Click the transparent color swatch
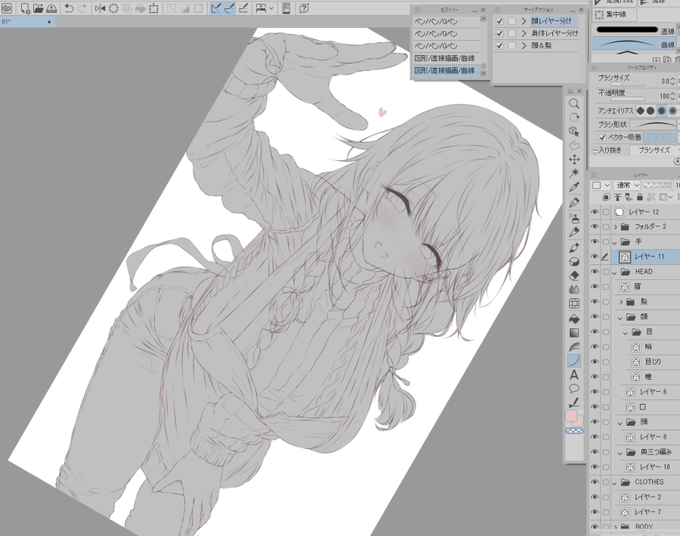 coord(574,431)
